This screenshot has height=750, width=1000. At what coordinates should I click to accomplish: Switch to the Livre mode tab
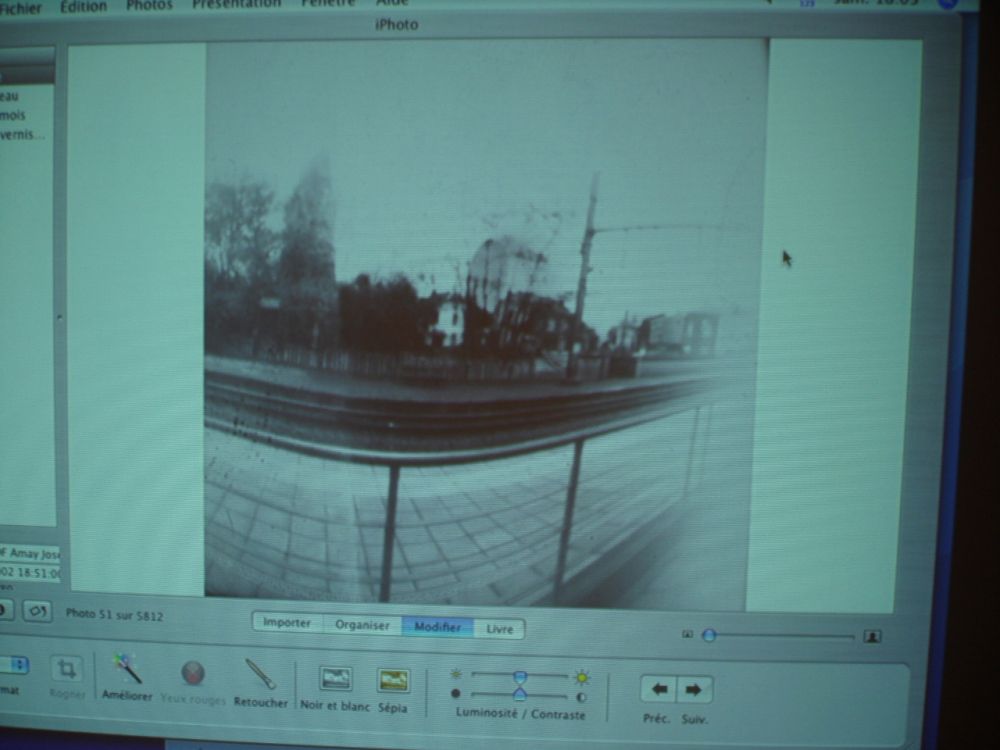coord(499,629)
